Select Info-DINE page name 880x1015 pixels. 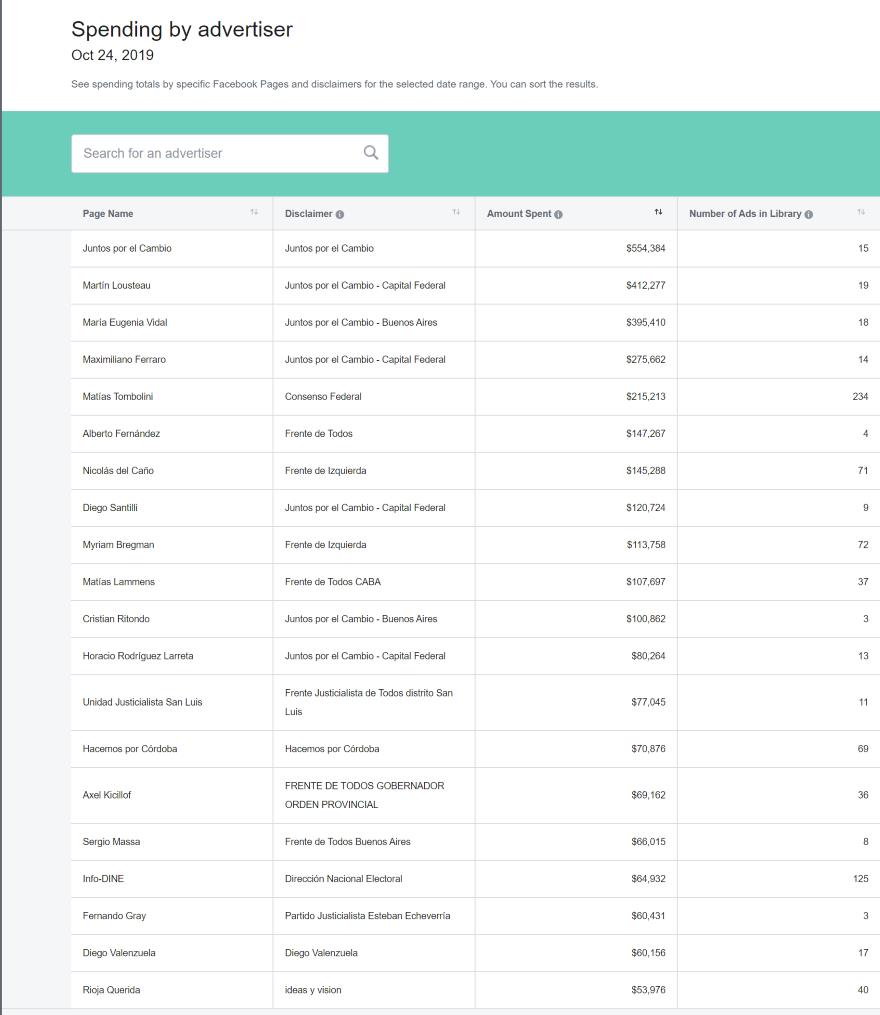103,878
